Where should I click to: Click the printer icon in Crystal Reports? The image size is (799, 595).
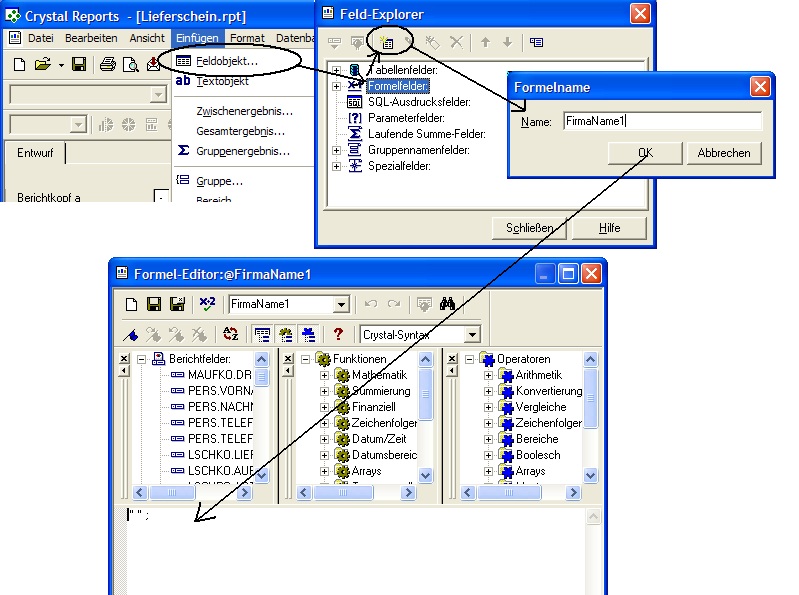(108, 65)
